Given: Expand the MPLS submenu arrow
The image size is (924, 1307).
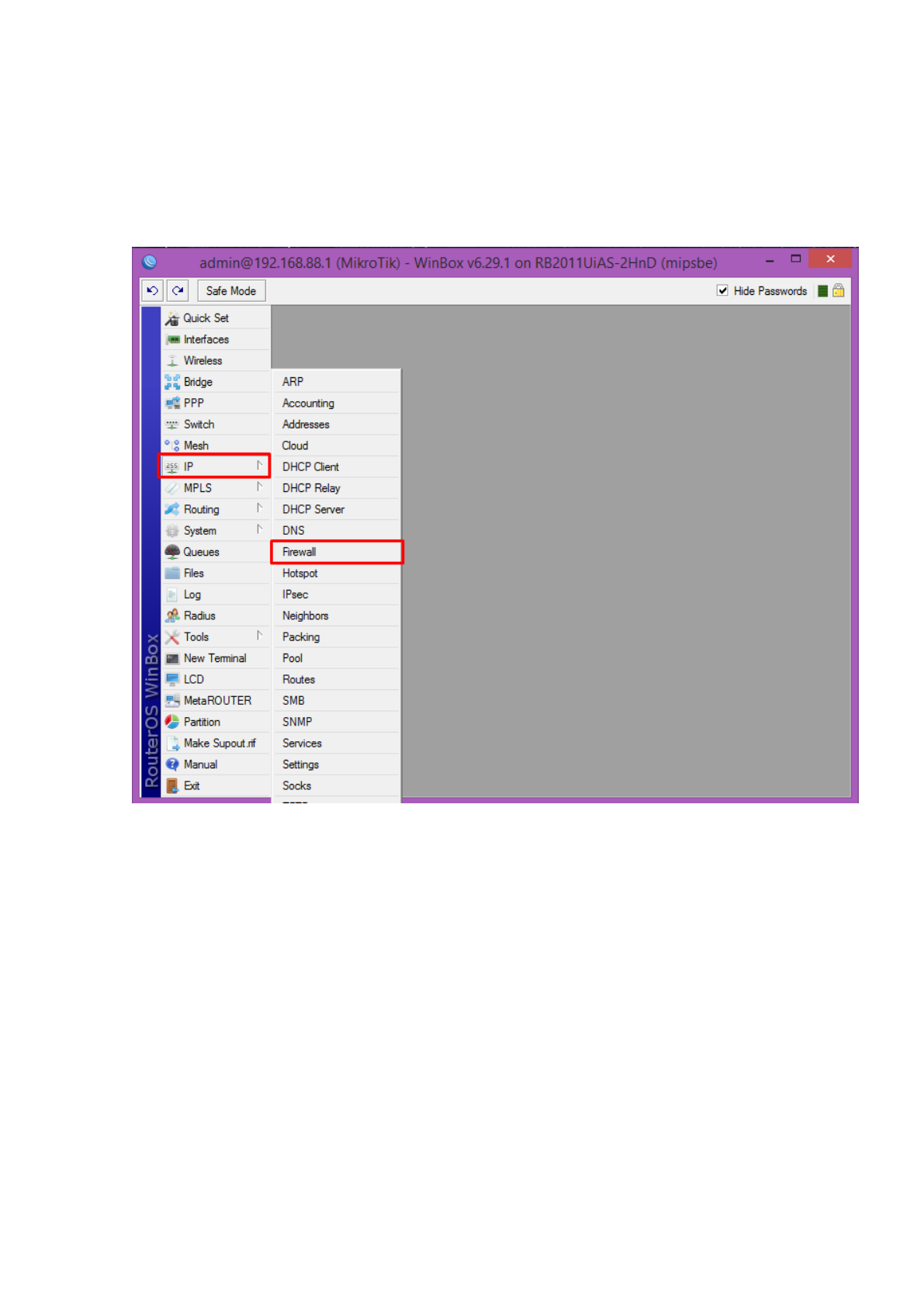Looking at the screenshot, I should click(259, 487).
